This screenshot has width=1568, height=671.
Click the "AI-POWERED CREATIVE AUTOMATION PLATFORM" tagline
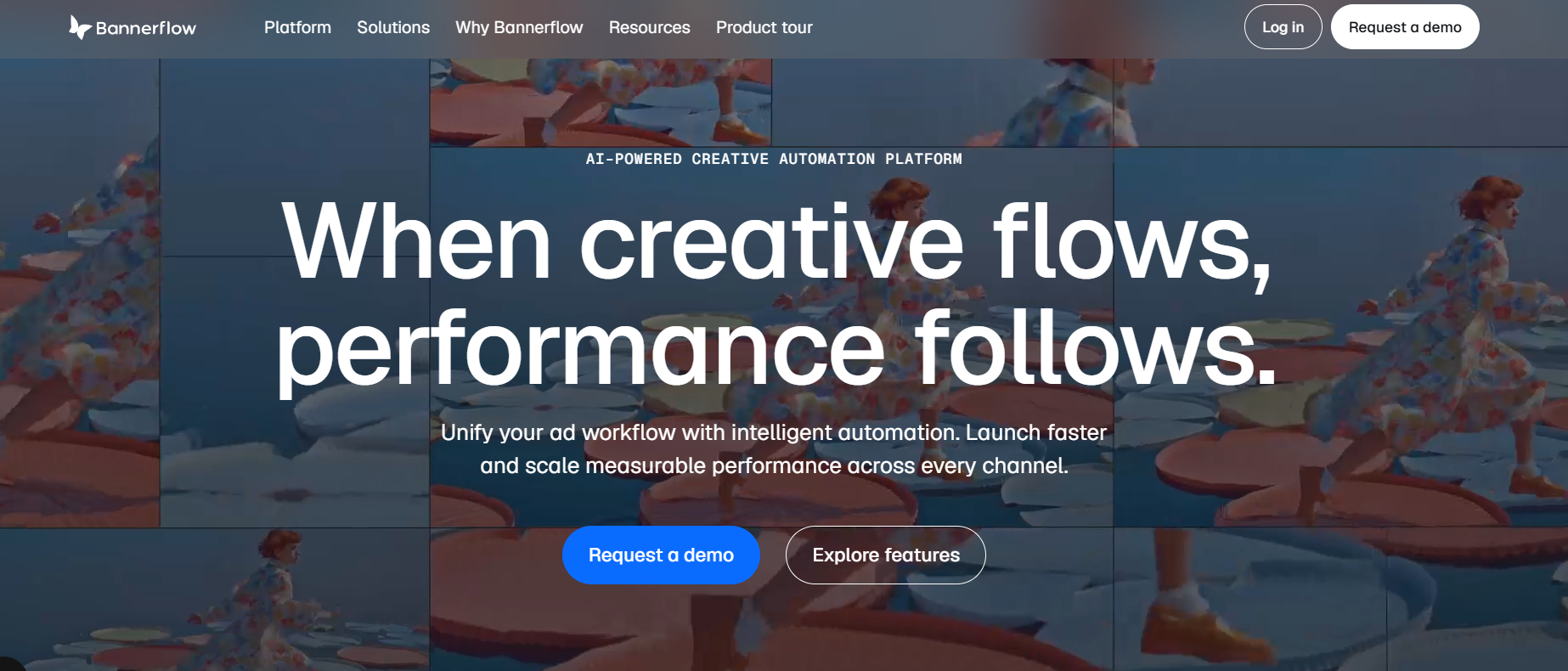point(774,159)
